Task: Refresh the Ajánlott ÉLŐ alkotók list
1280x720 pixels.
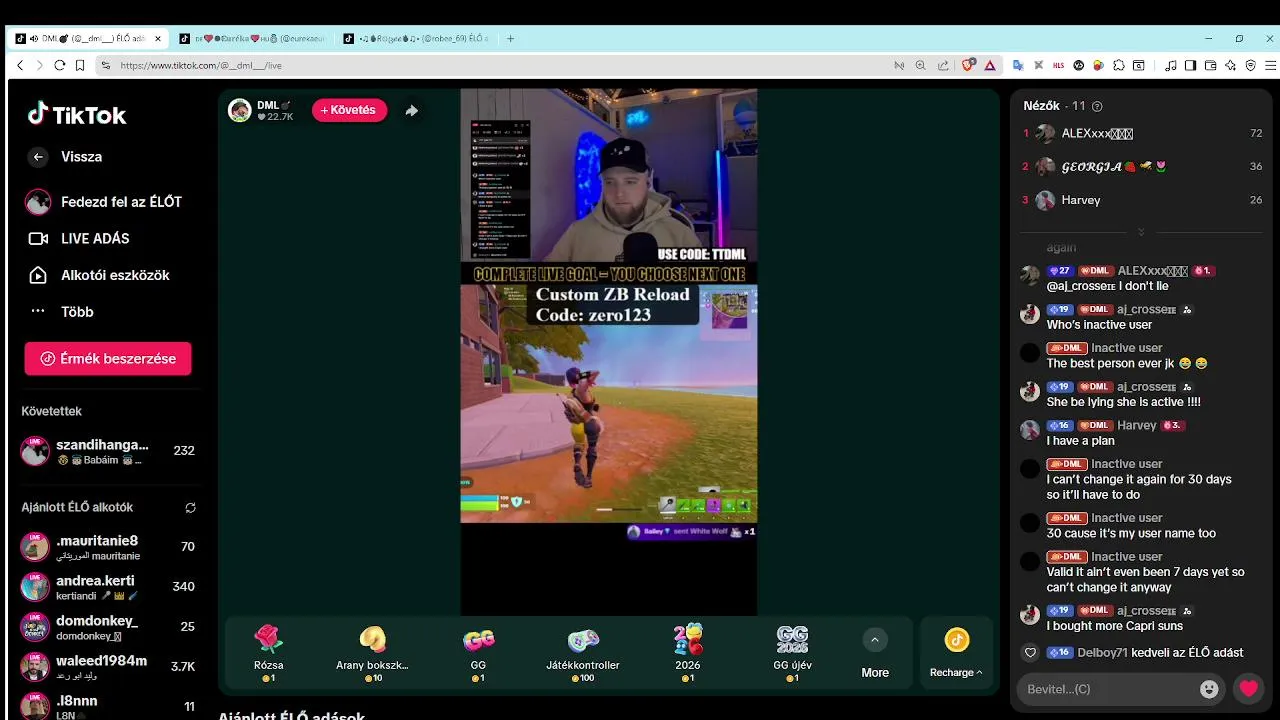Action: tap(190, 508)
